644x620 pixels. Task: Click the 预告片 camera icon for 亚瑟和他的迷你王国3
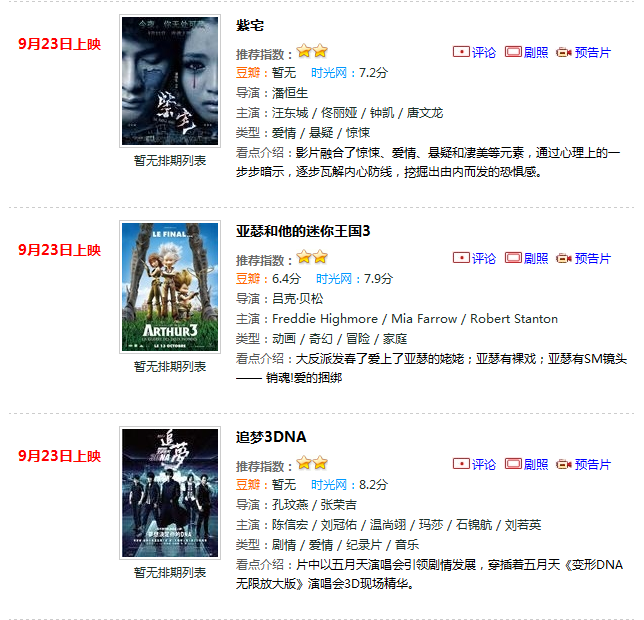pyautogui.click(x=564, y=258)
